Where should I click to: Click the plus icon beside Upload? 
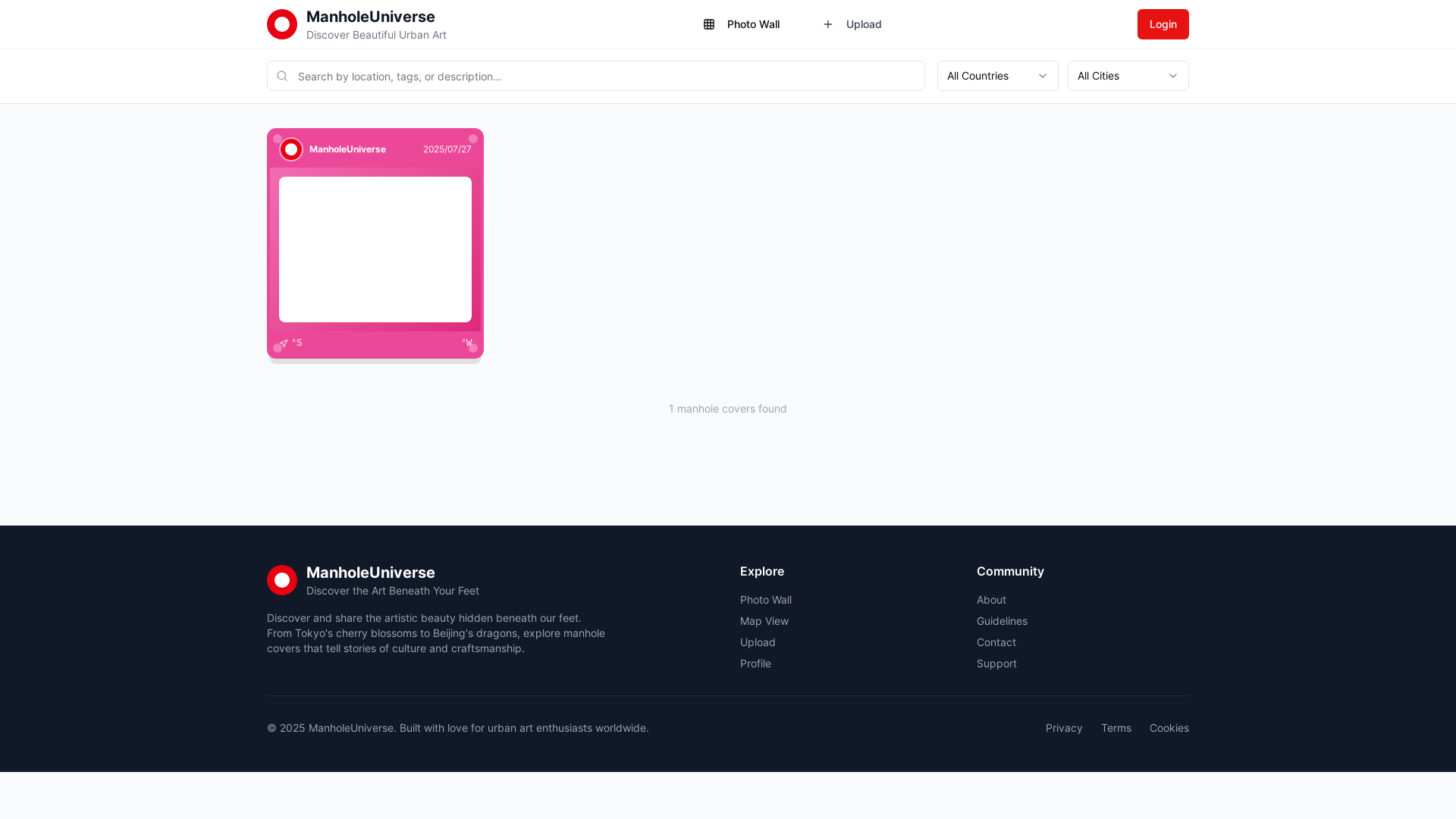coord(828,24)
